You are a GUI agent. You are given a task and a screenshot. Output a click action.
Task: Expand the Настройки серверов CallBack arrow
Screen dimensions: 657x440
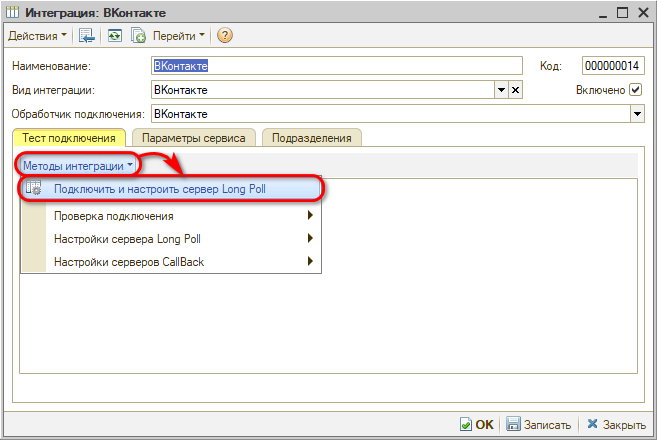point(310,261)
